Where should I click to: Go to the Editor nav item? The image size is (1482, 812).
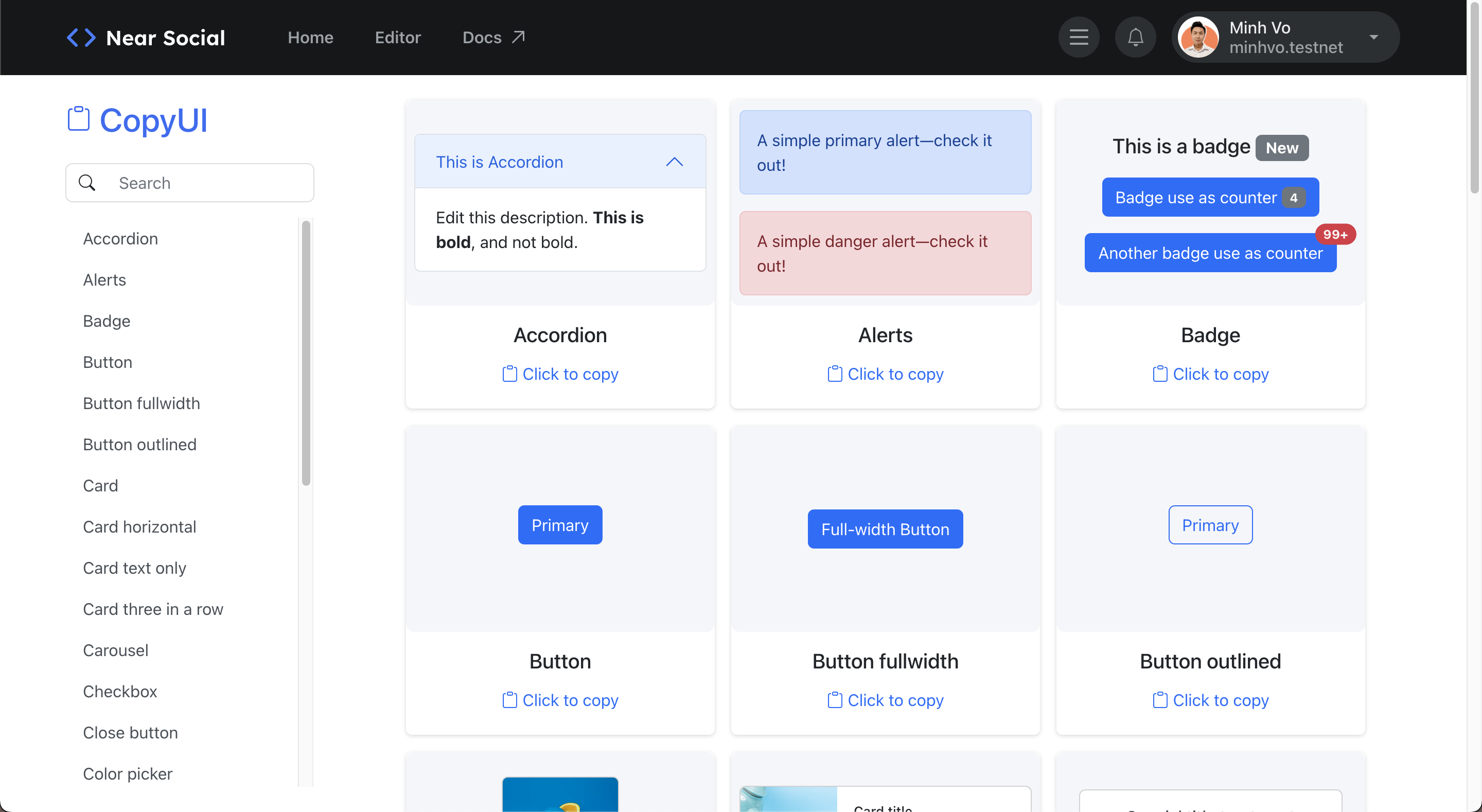pyautogui.click(x=398, y=38)
